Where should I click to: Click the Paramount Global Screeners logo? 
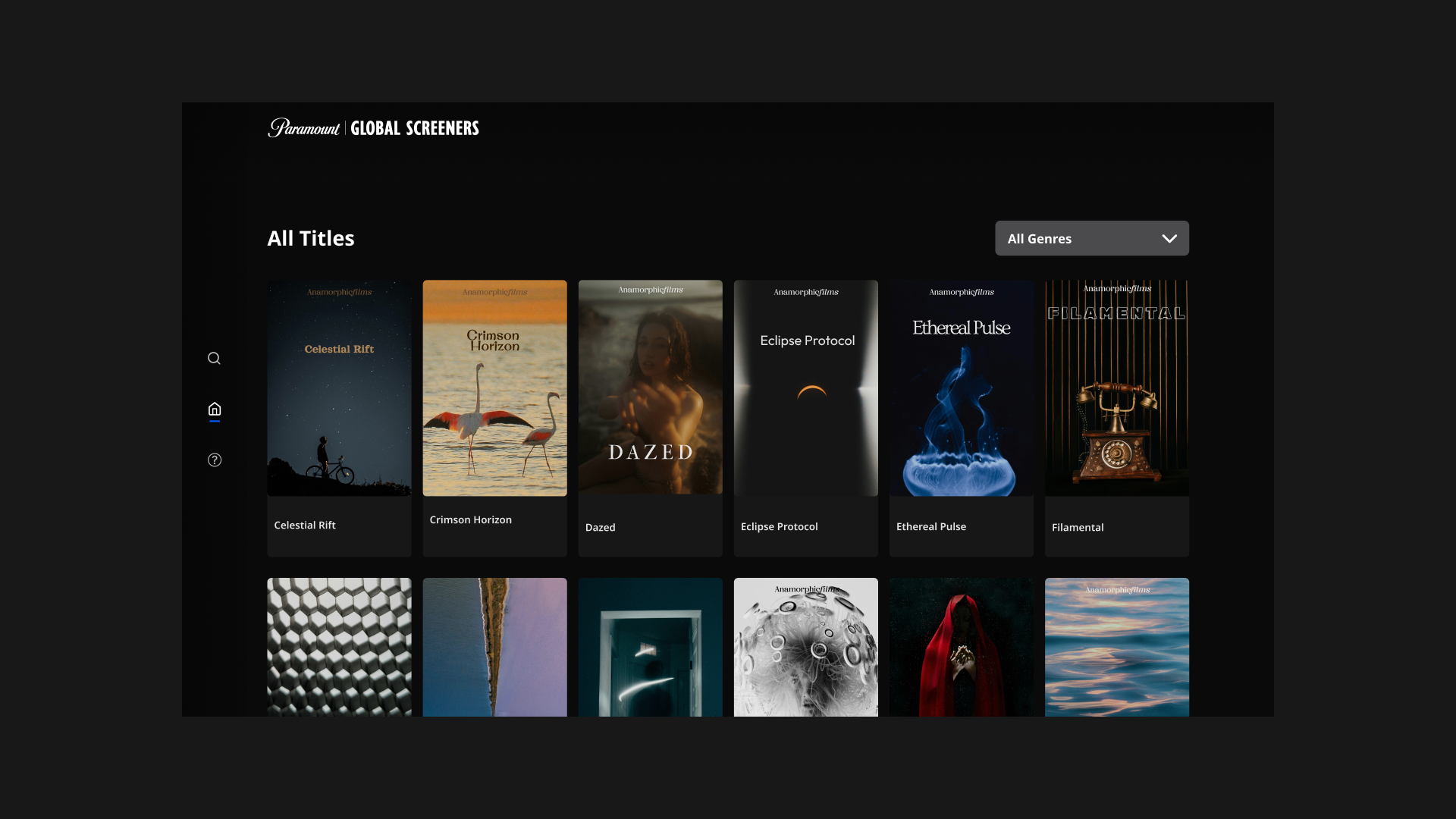coord(373,127)
